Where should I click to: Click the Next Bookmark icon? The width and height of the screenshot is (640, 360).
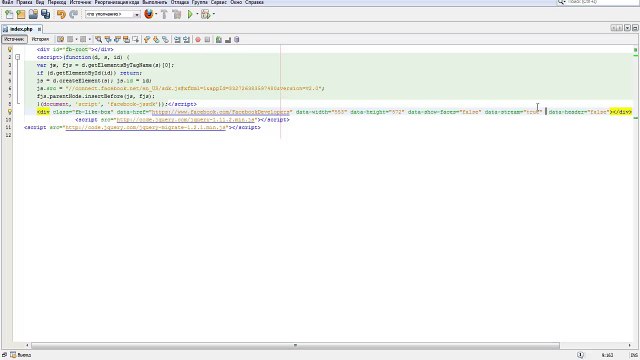(156, 40)
